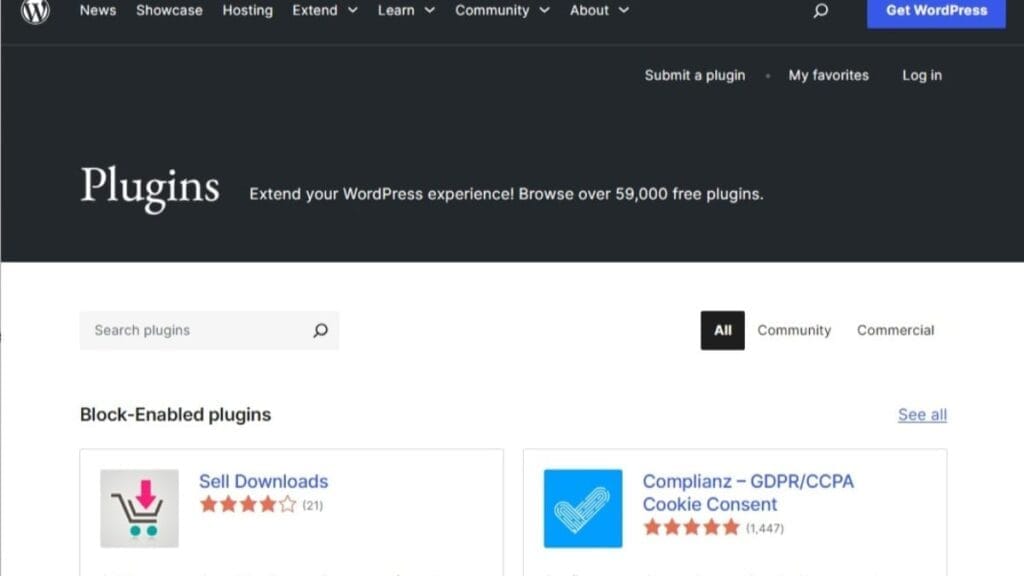Switch to the Community plugins filter
1024x576 pixels.
coord(794,330)
